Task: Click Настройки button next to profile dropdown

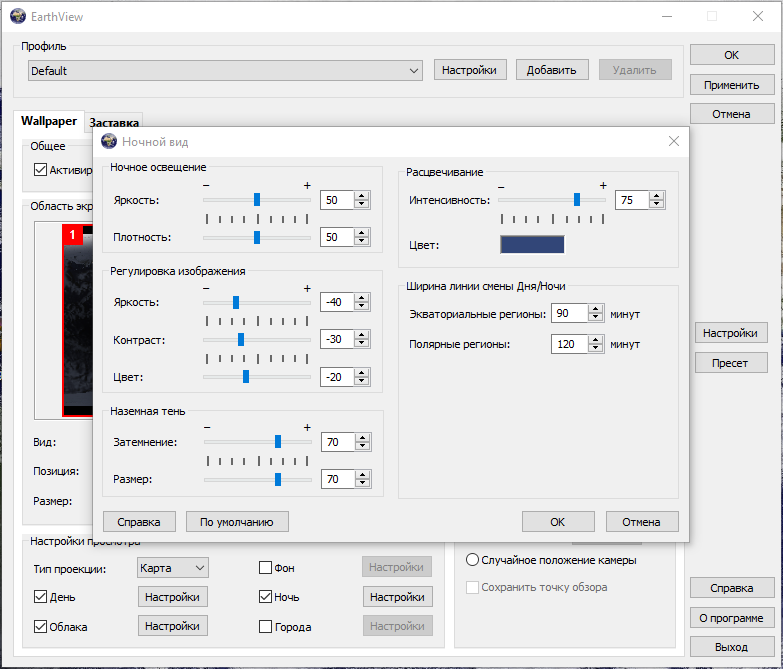Action: [470, 70]
